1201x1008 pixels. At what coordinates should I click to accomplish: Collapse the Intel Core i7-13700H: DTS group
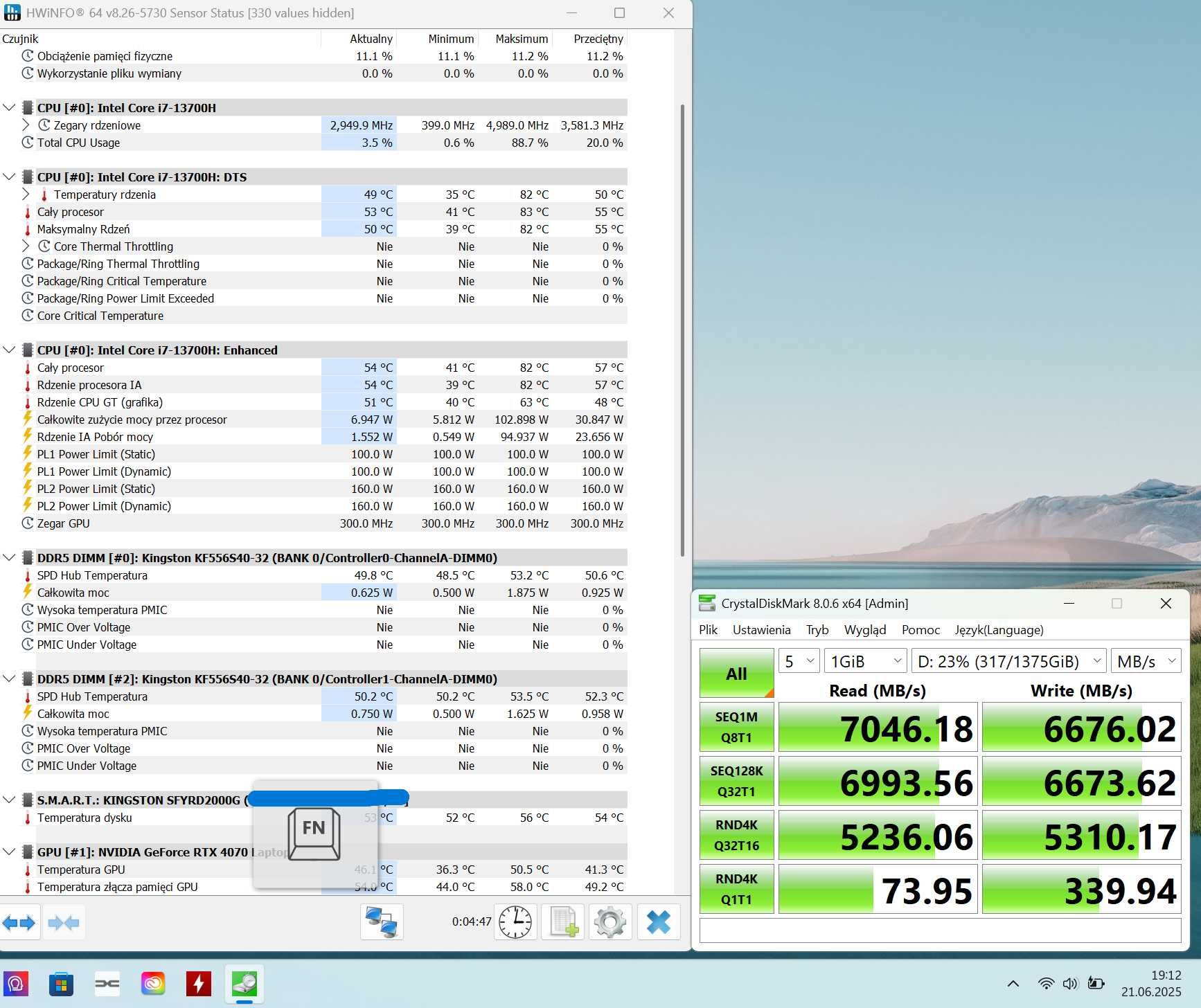(9, 177)
